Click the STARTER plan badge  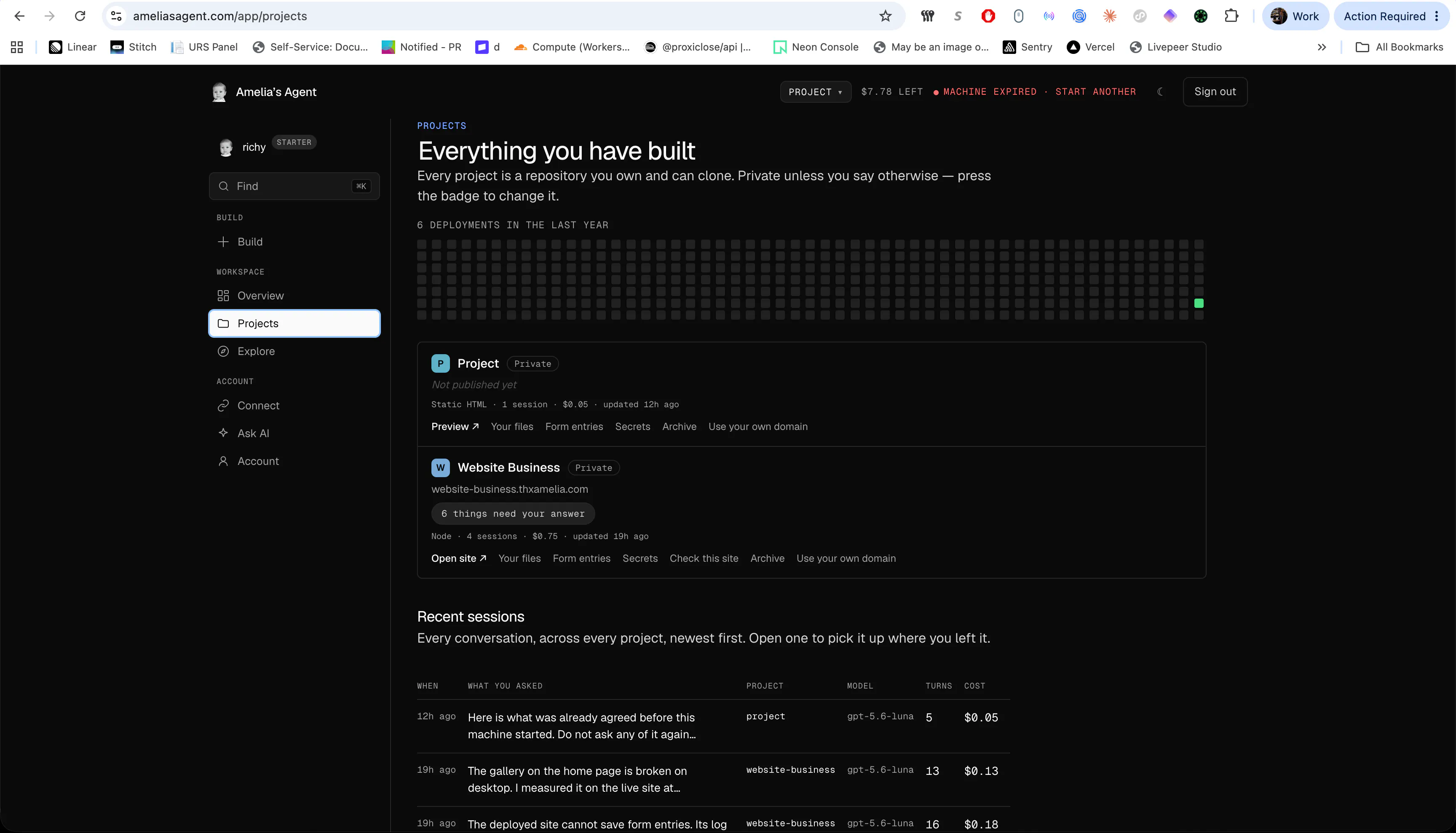[294, 142]
